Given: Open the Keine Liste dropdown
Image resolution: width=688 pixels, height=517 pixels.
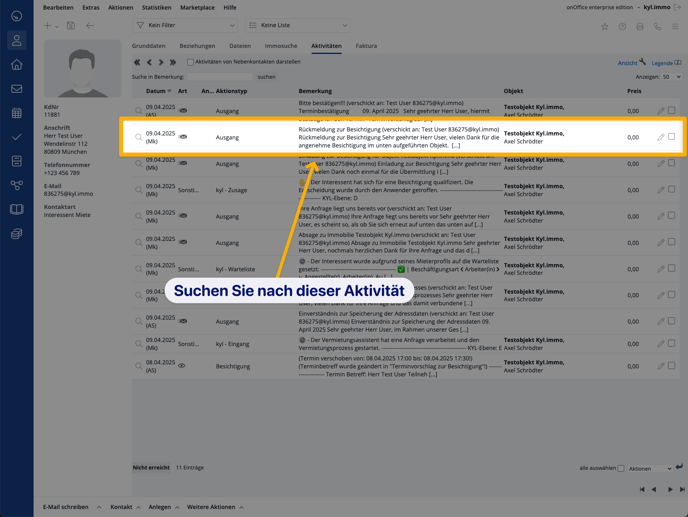Looking at the screenshot, I should point(297,25).
